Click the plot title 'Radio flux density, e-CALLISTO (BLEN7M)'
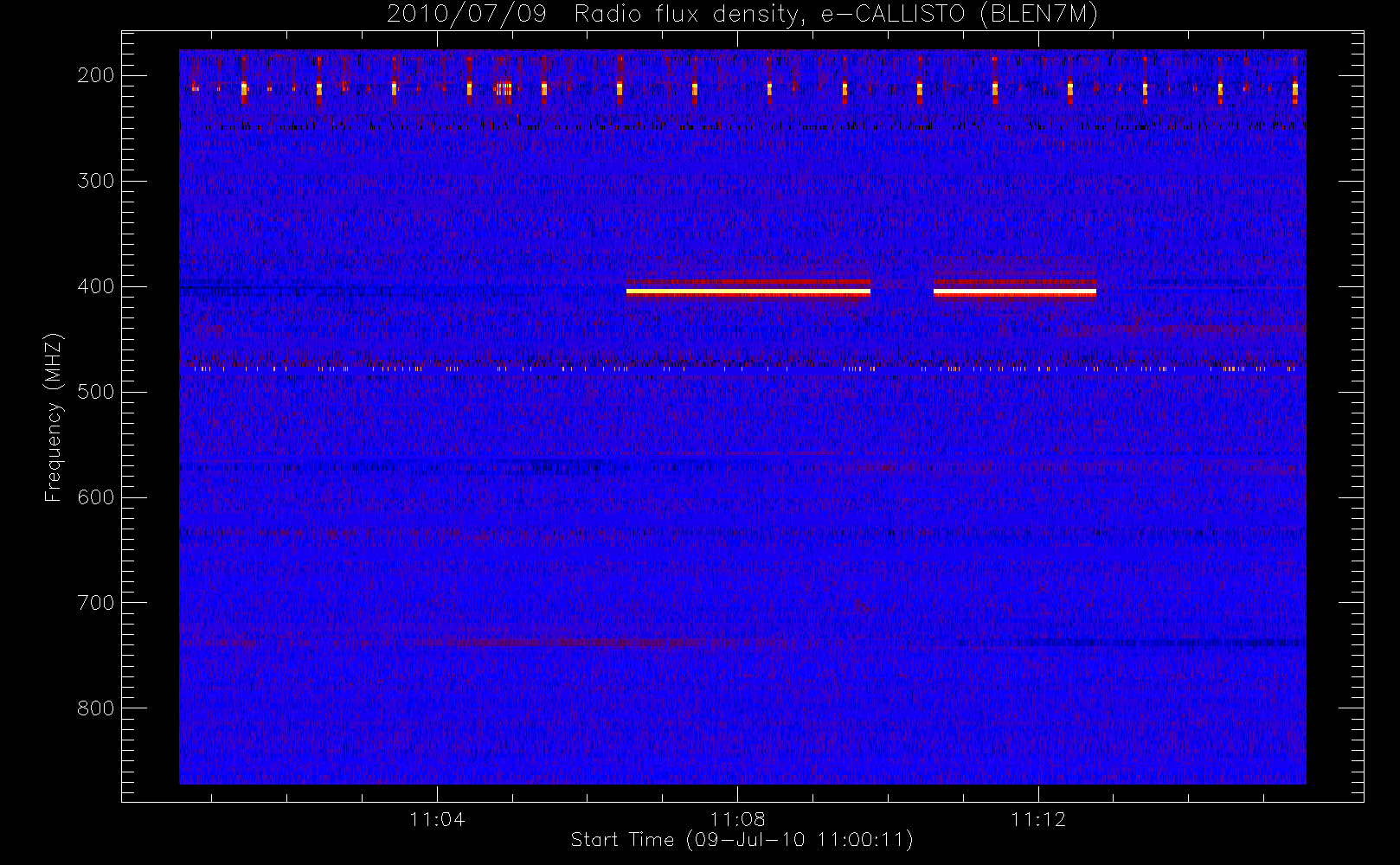Viewport: 1400px width, 865px height. click(836, 15)
